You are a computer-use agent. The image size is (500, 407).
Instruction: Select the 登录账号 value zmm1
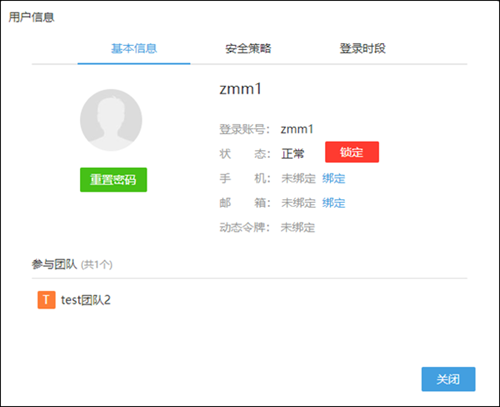coord(297,129)
